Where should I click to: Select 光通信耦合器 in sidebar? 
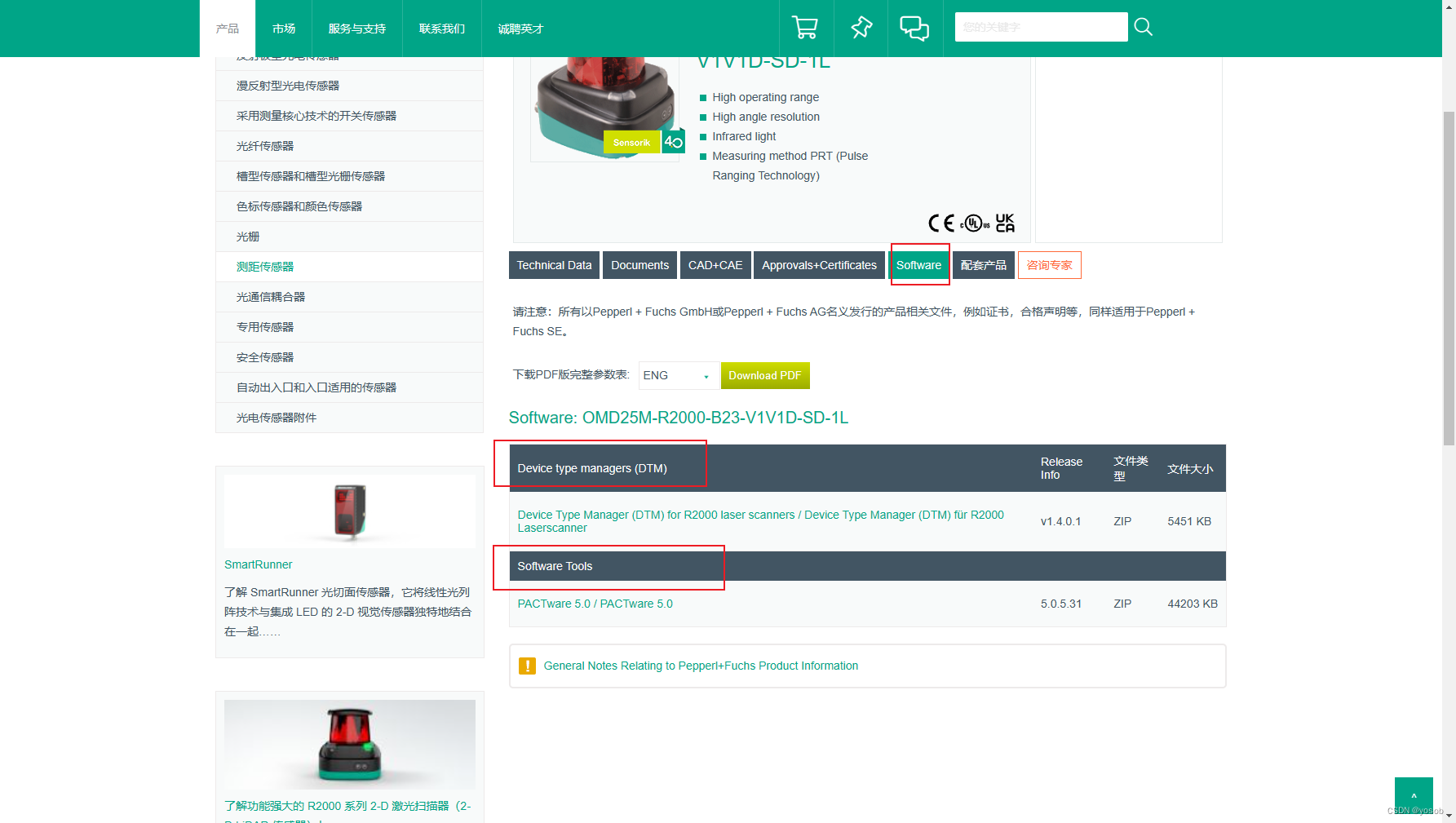point(349,297)
